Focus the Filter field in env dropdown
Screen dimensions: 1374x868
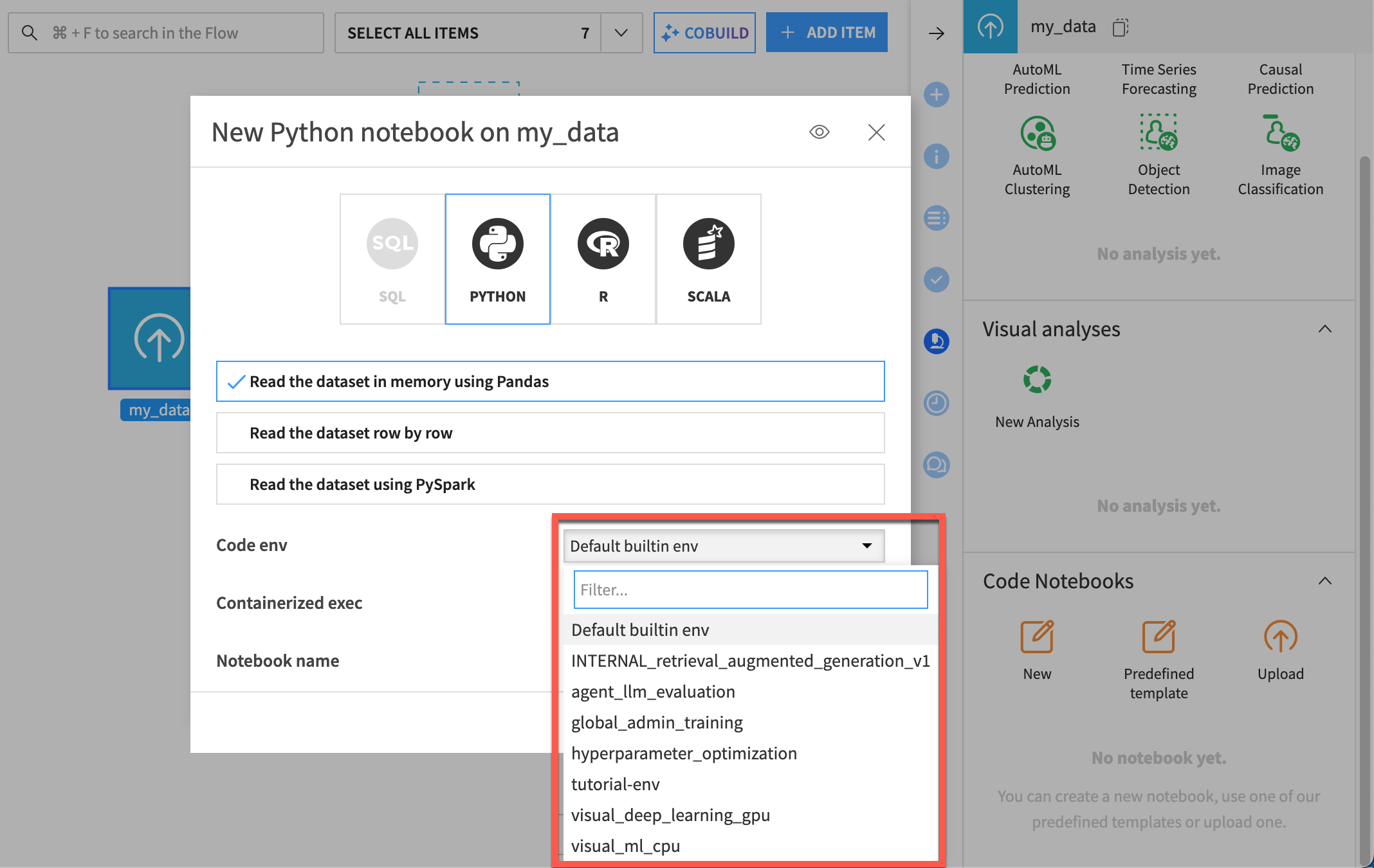(750, 590)
